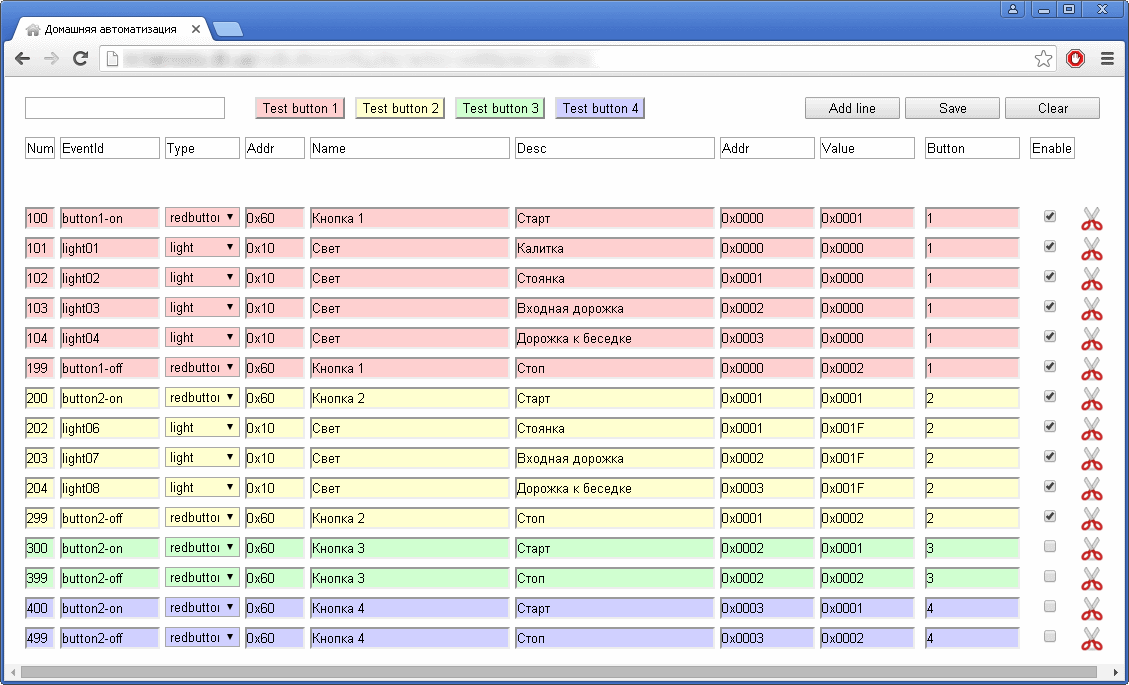This screenshot has width=1129, height=685.
Task: Open the Type dropdown on row 499
Action: point(202,637)
